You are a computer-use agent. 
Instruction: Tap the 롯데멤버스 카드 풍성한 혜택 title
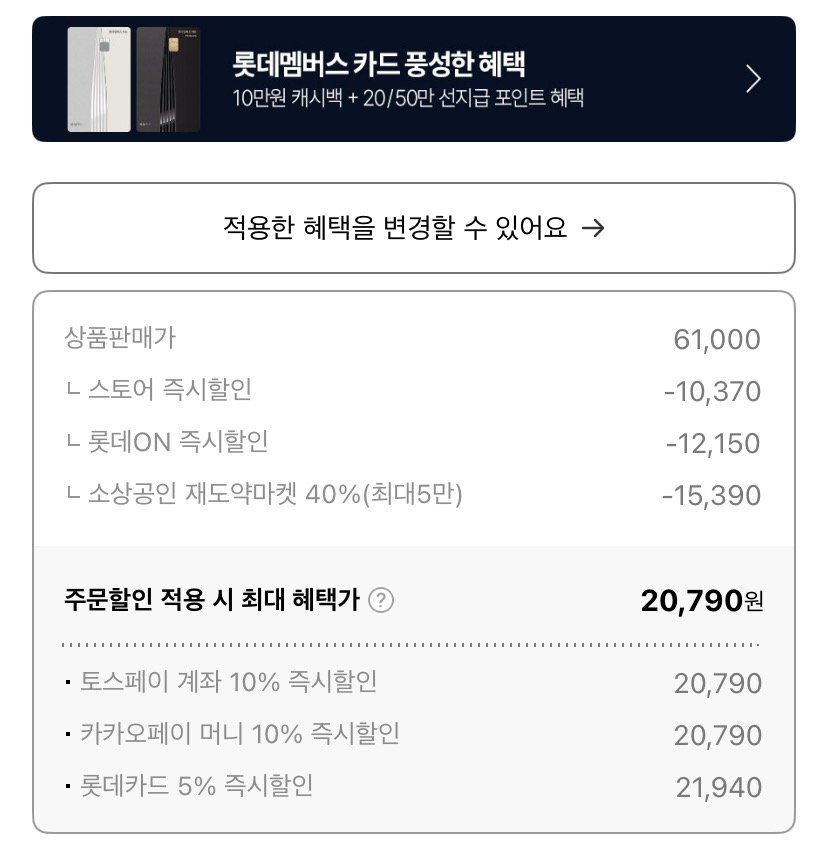pyautogui.click(x=378, y=64)
